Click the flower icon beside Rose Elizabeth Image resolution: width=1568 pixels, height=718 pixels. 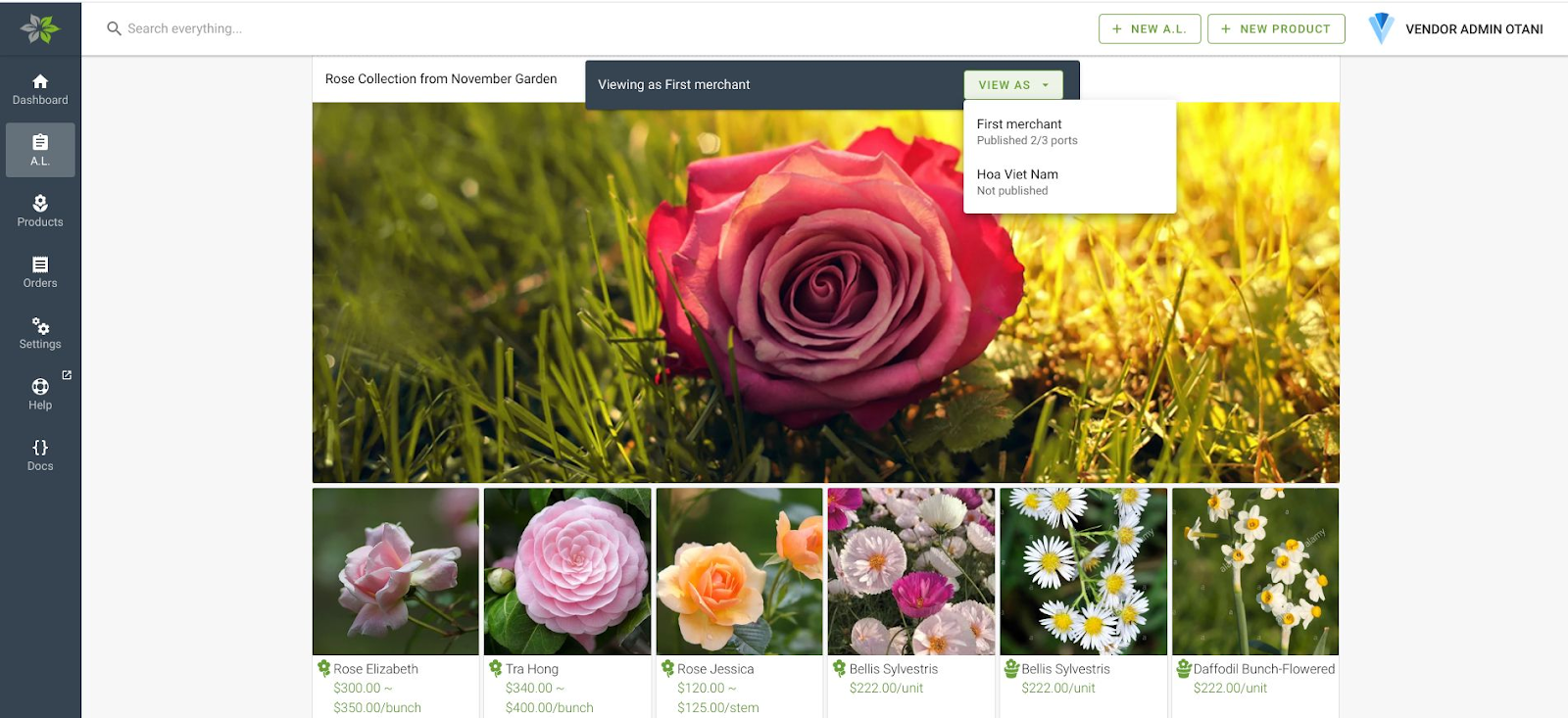tap(323, 668)
